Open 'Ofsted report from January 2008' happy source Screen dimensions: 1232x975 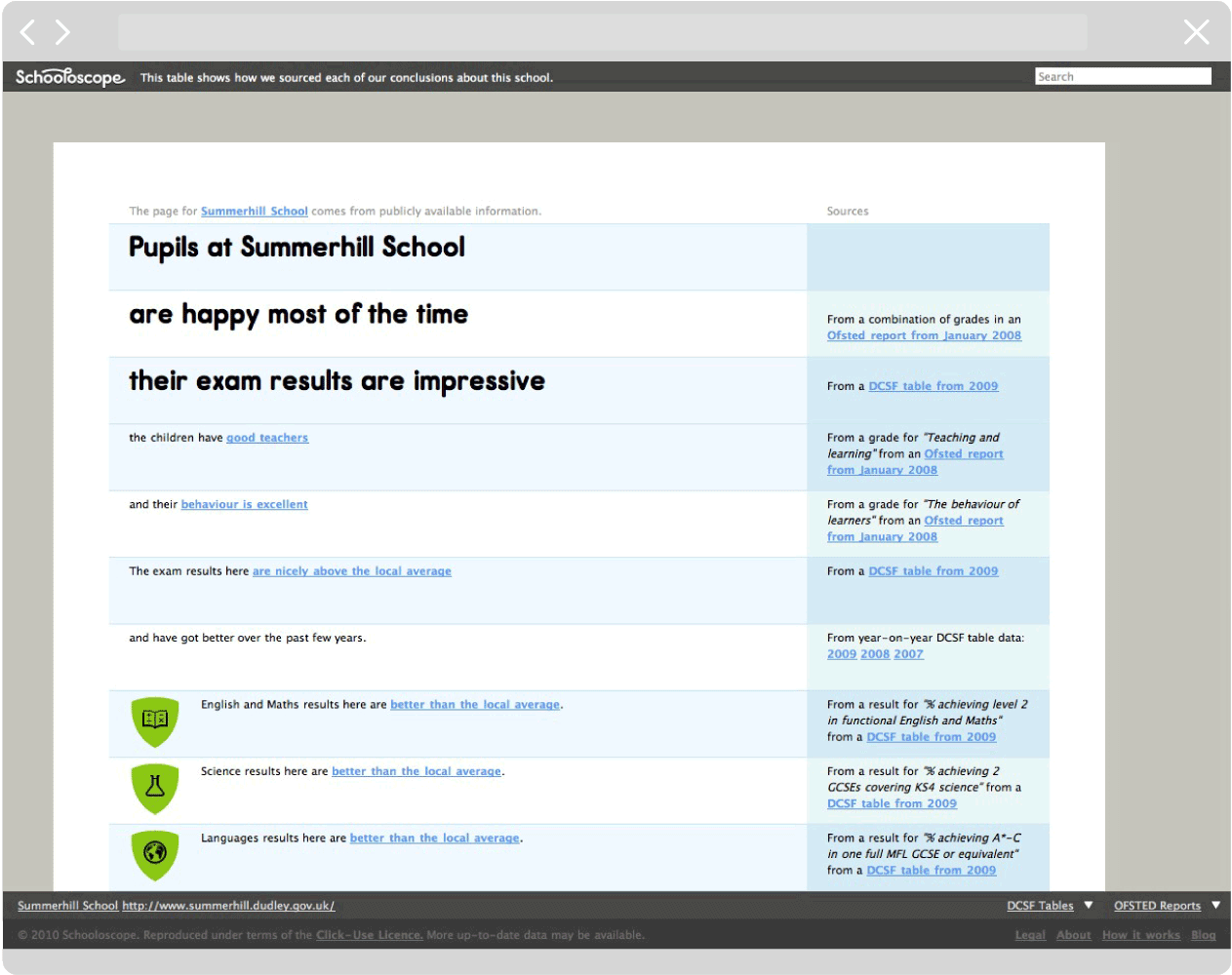pos(924,335)
